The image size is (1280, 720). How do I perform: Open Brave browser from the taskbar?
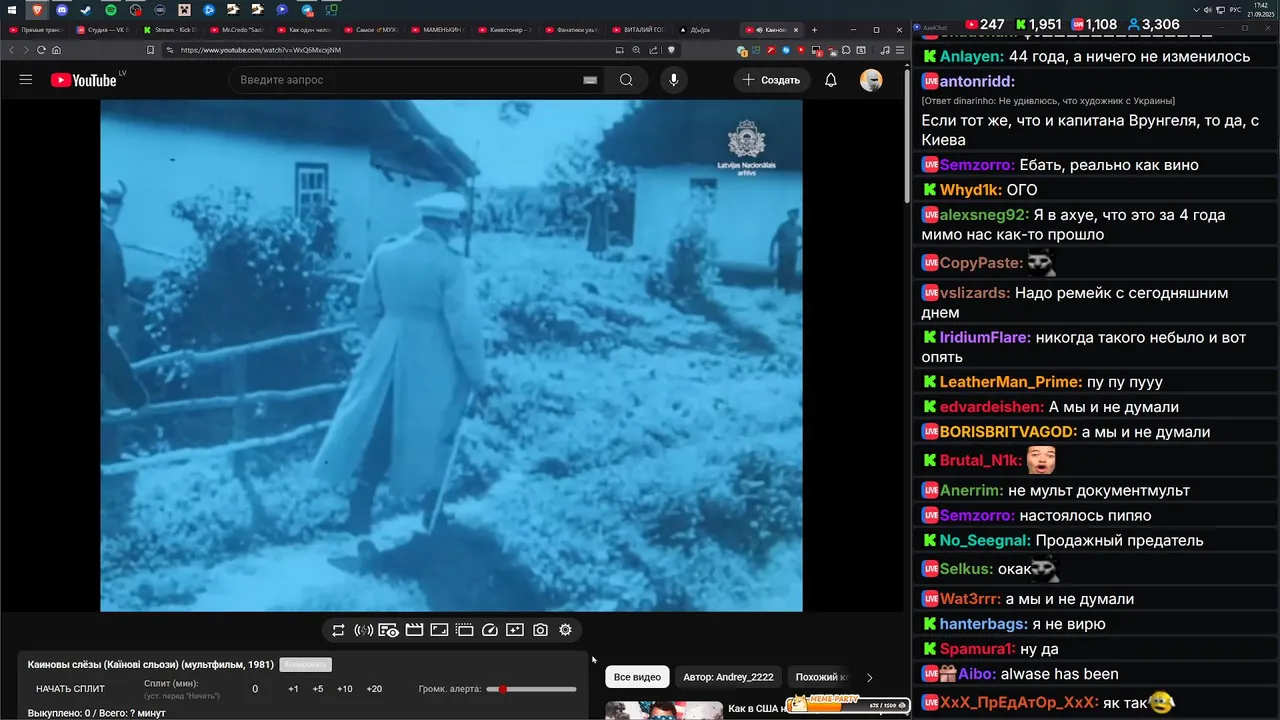click(38, 10)
